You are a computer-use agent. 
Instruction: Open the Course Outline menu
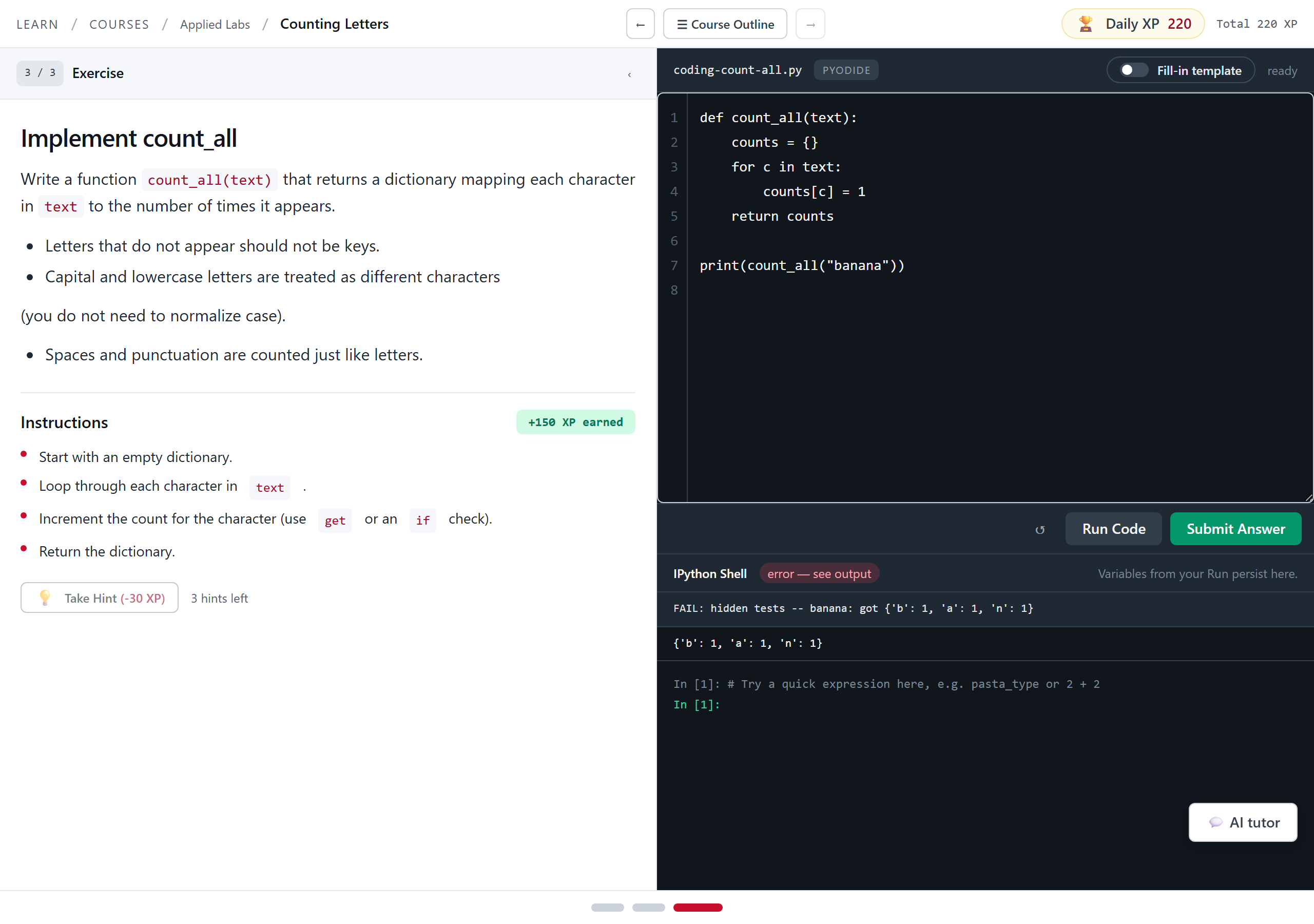[725, 24]
